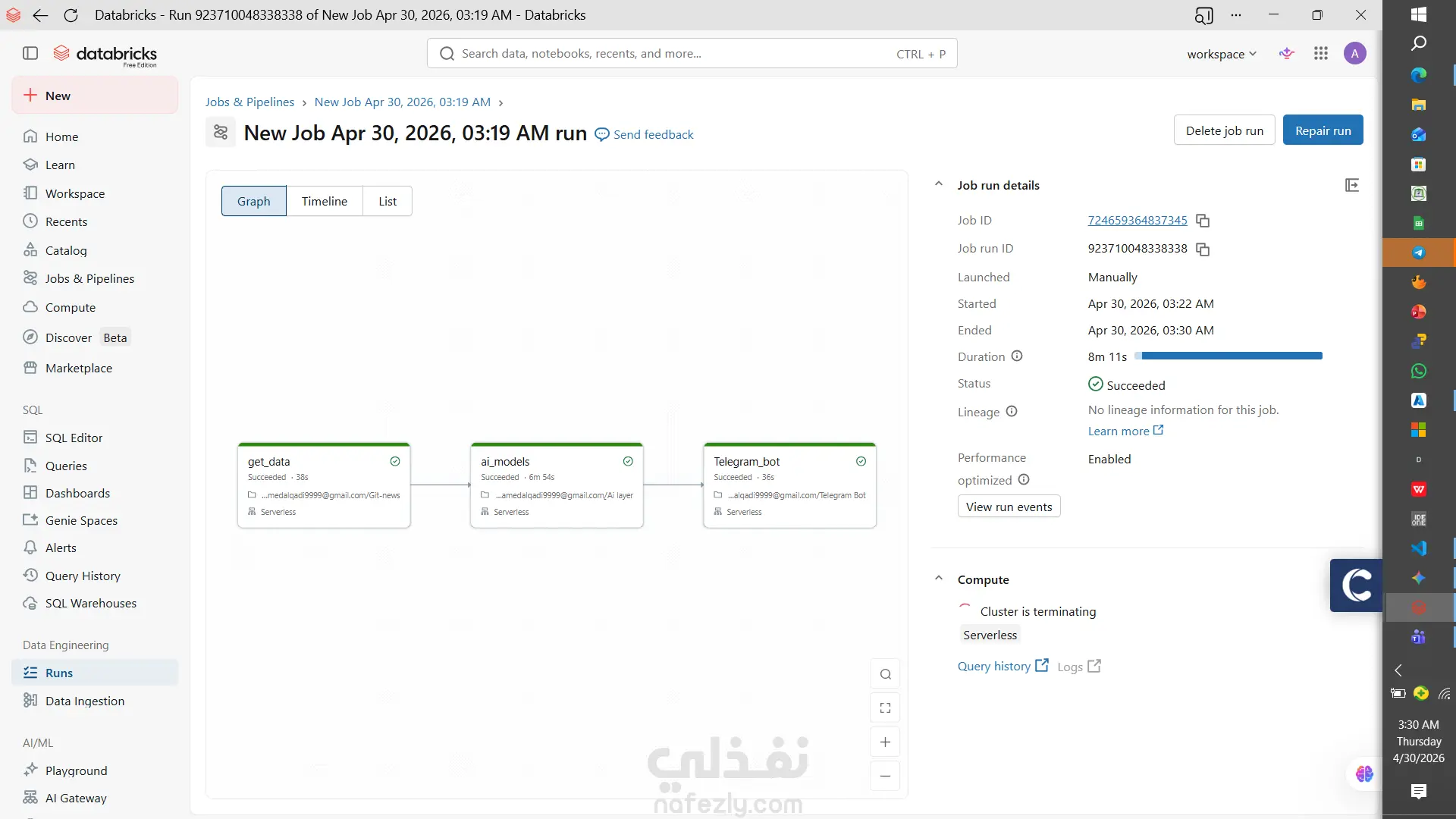Image resolution: width=1456 pixels, height=819 pixels.
Task: Switch to the Timeline view tab
Action: 325,201
